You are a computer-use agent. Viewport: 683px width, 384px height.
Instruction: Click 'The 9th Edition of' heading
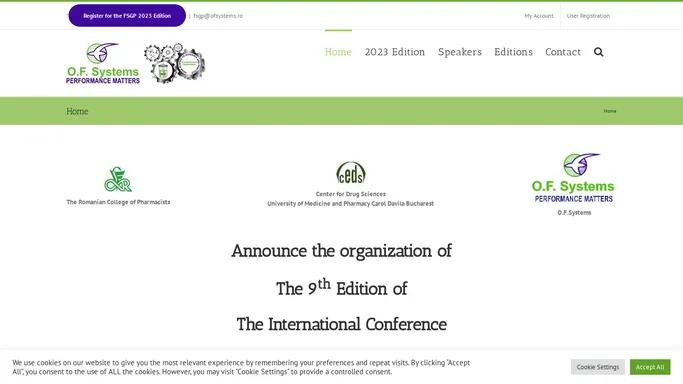tap(342, 287)
